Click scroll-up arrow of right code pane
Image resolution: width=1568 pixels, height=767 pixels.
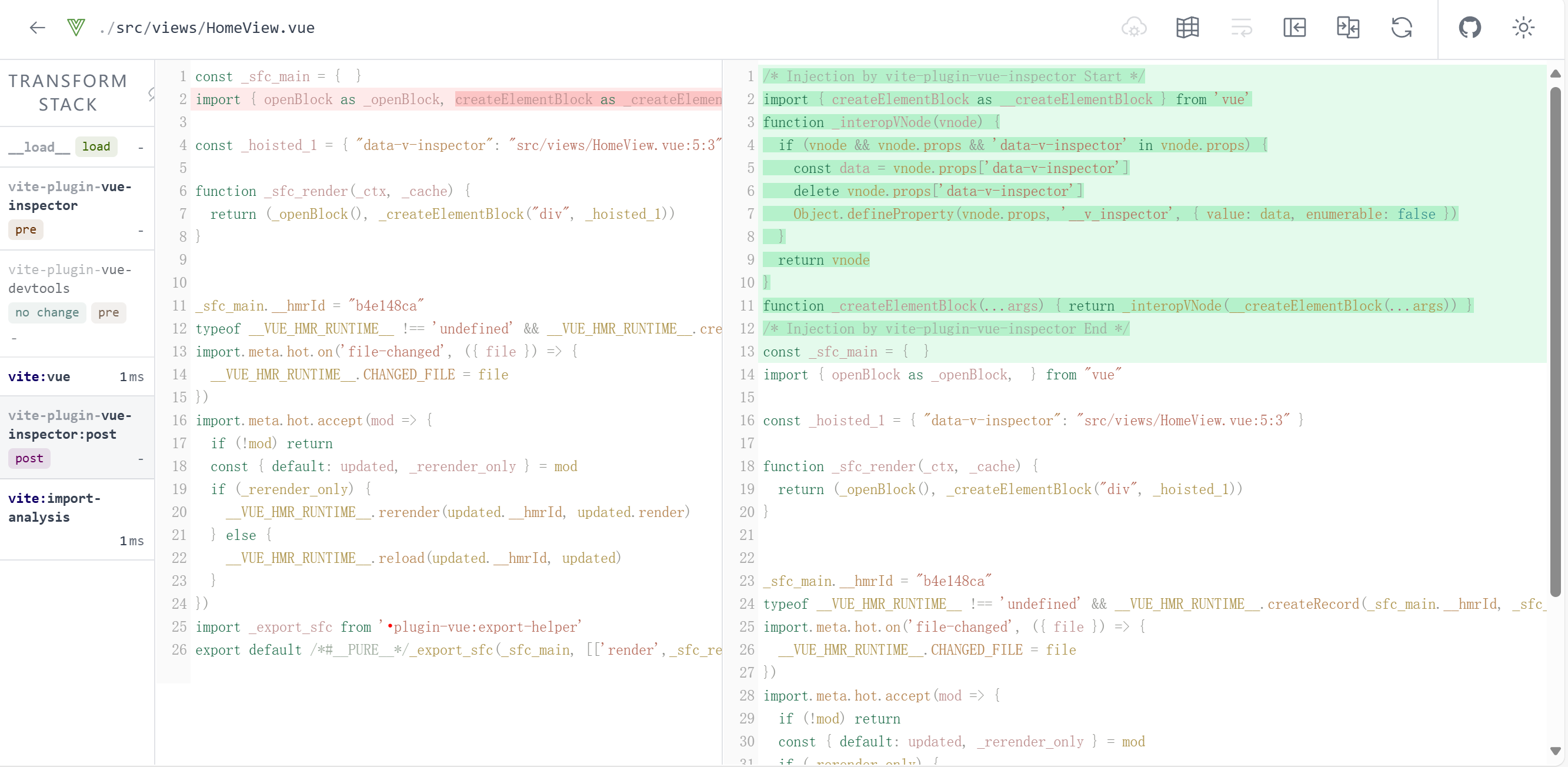pos(1555,74)
